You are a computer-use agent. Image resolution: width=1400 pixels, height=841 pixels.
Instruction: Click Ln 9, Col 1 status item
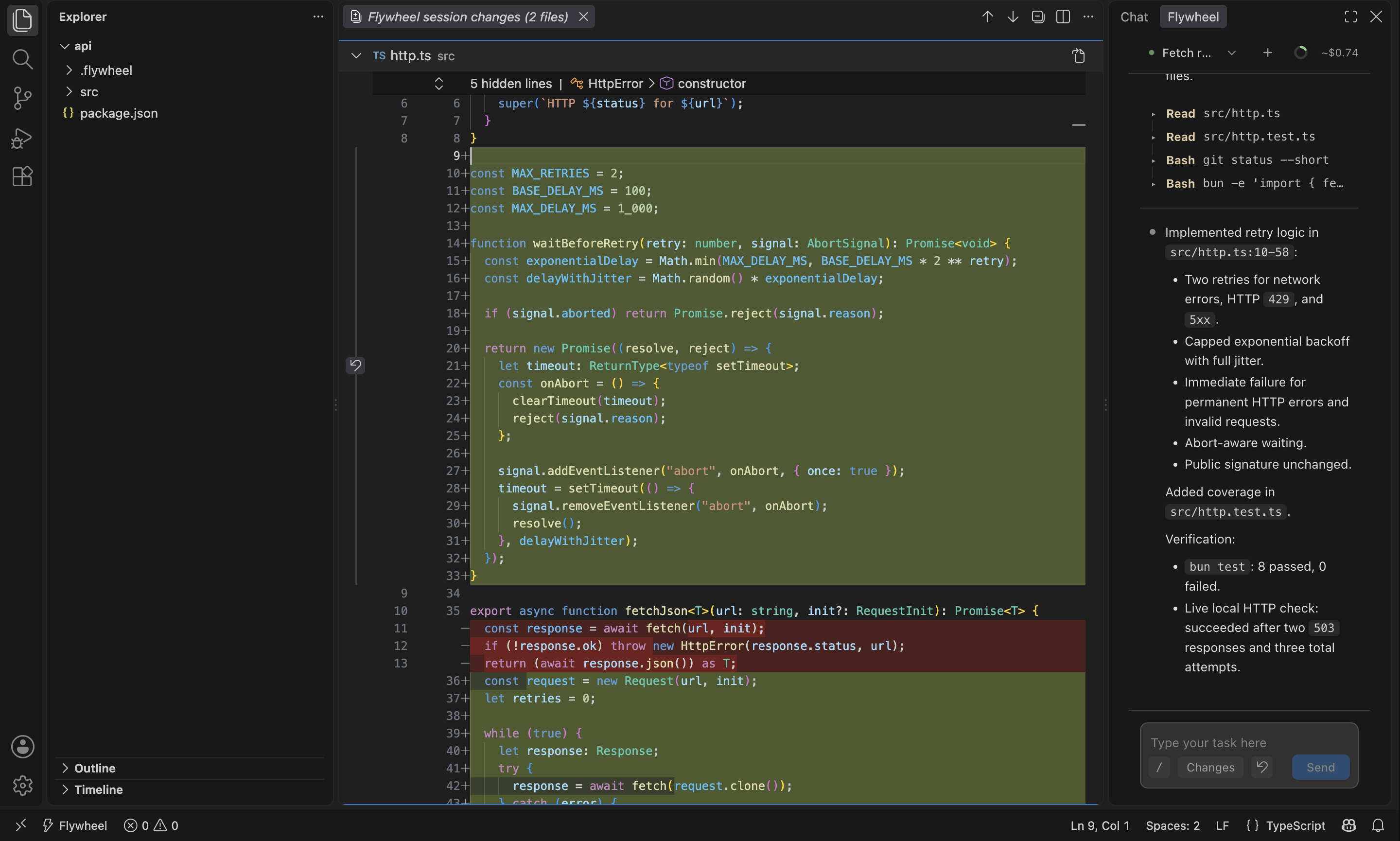1100,825
